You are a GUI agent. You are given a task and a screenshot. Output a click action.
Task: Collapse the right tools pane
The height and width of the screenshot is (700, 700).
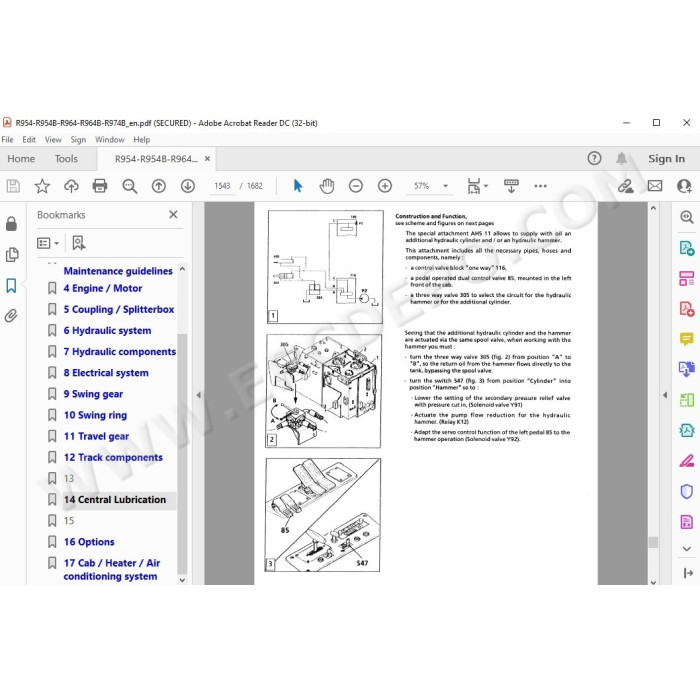coord(688,573)
